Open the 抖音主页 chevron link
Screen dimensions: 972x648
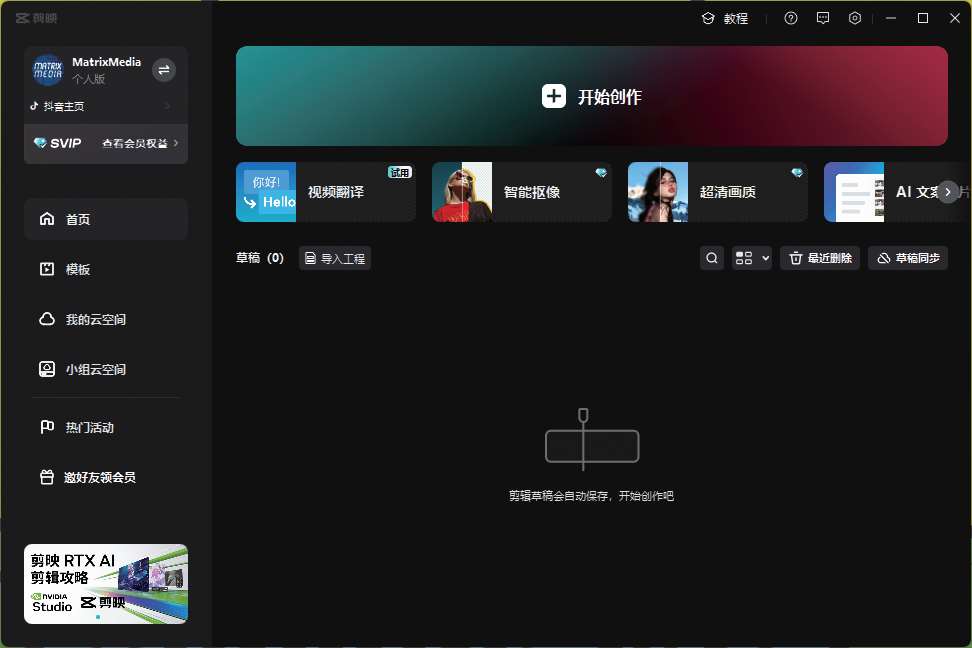click(x=167, y=106)
